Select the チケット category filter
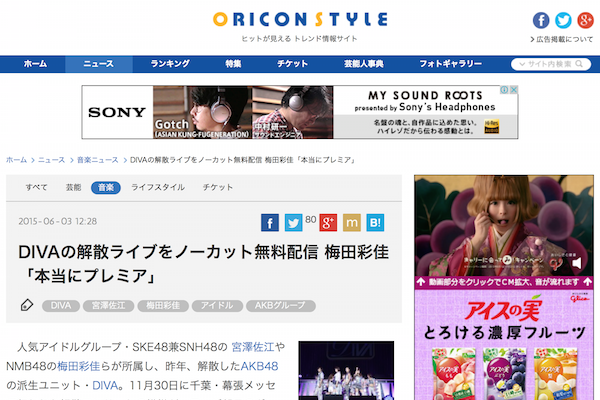This screenshot has height=400, width=600. click(x=218, y=188)
